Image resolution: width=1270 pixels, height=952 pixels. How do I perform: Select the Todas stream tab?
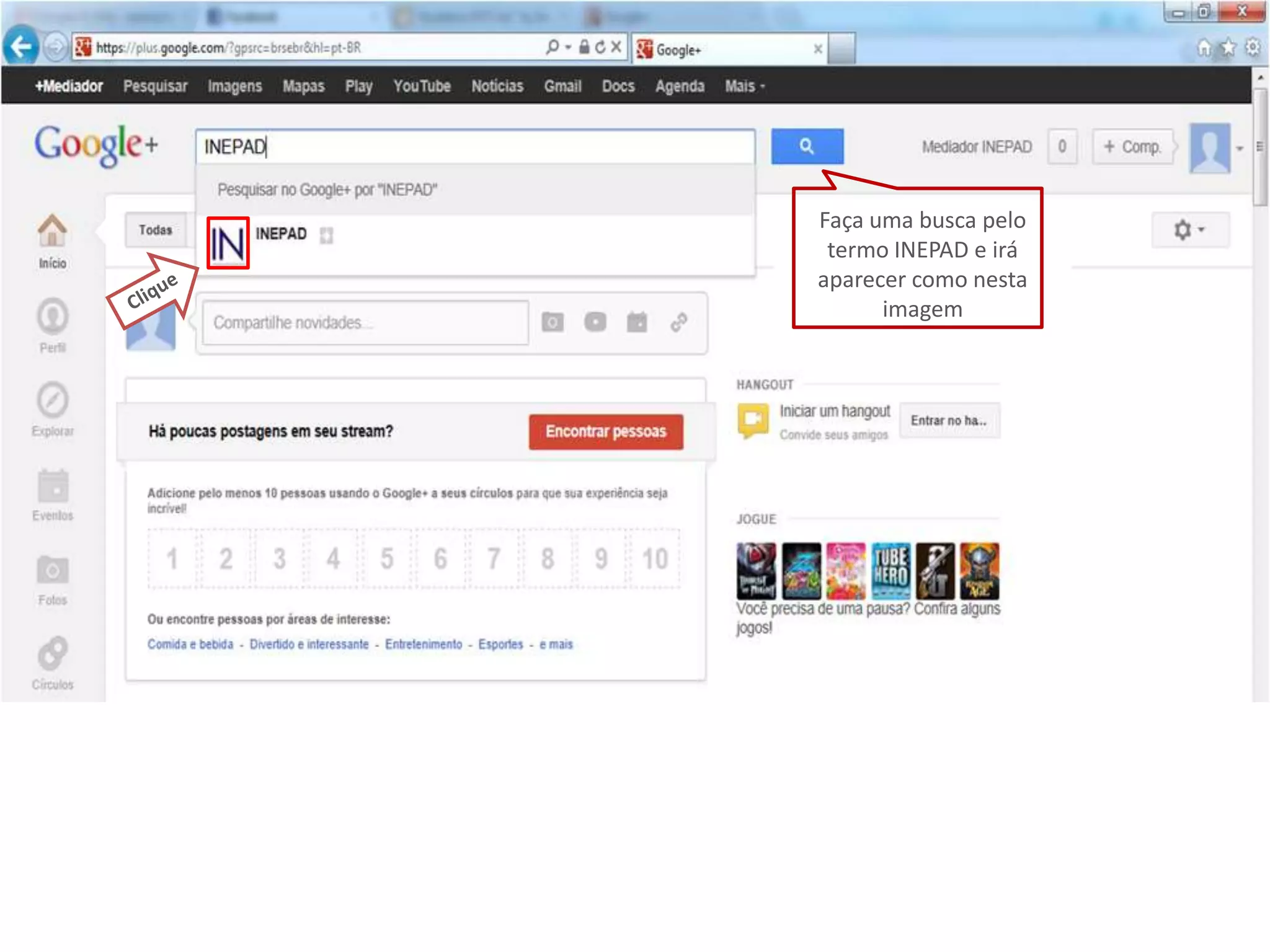(x=155, y=230)
